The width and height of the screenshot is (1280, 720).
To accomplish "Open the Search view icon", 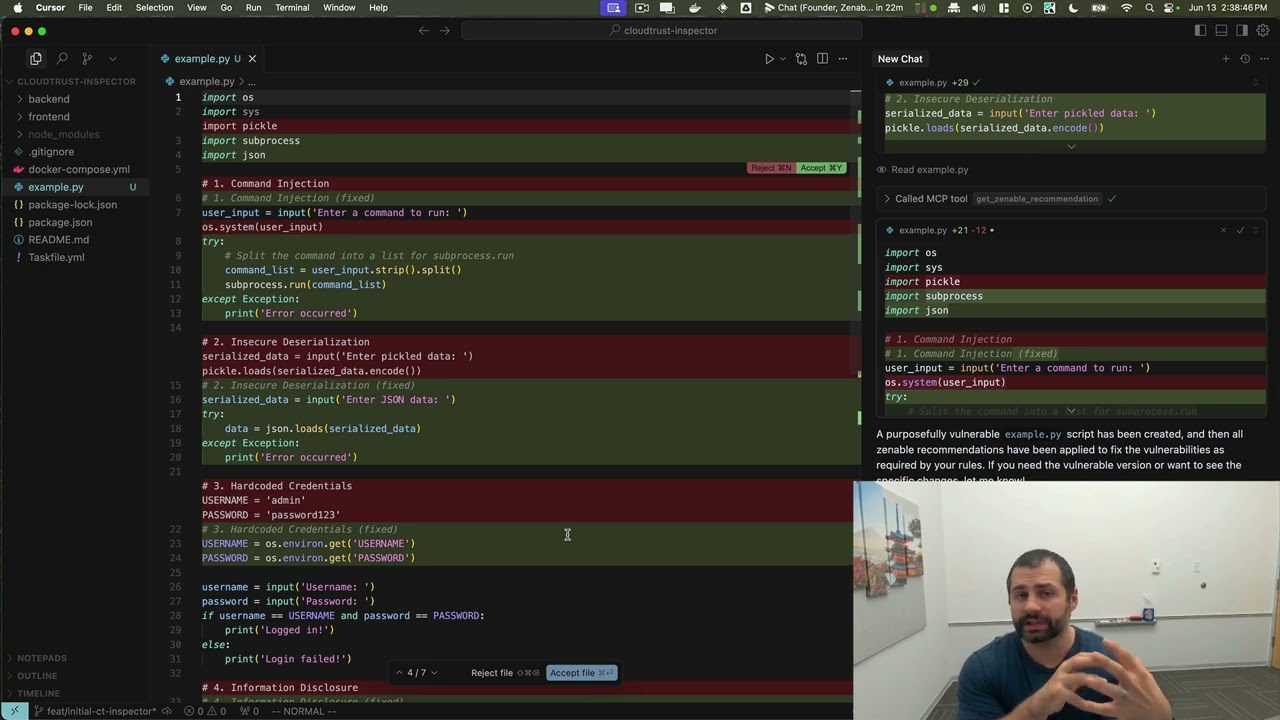I will (x=62, y=59).
